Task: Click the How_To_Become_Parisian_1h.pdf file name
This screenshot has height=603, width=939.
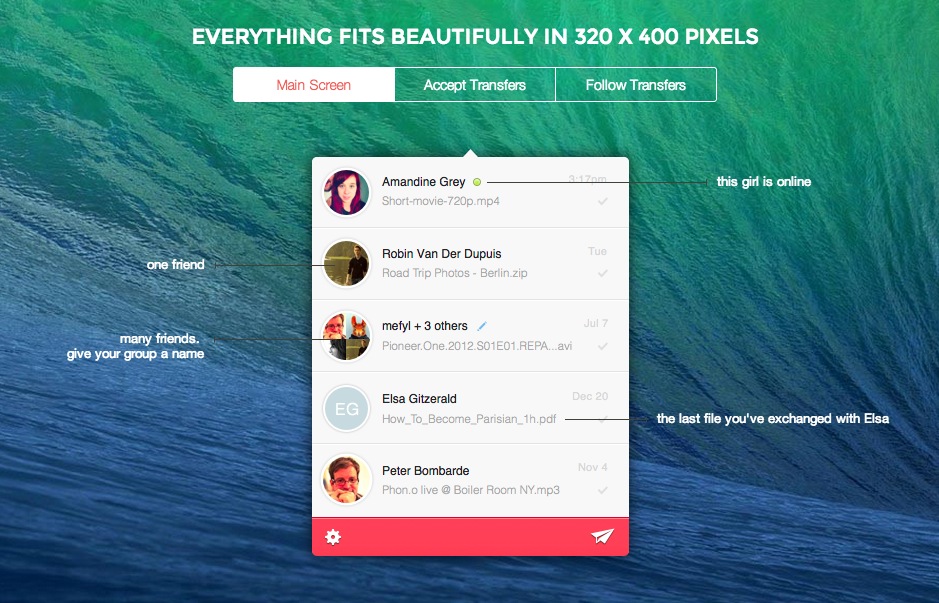Action: coord(469,419)
